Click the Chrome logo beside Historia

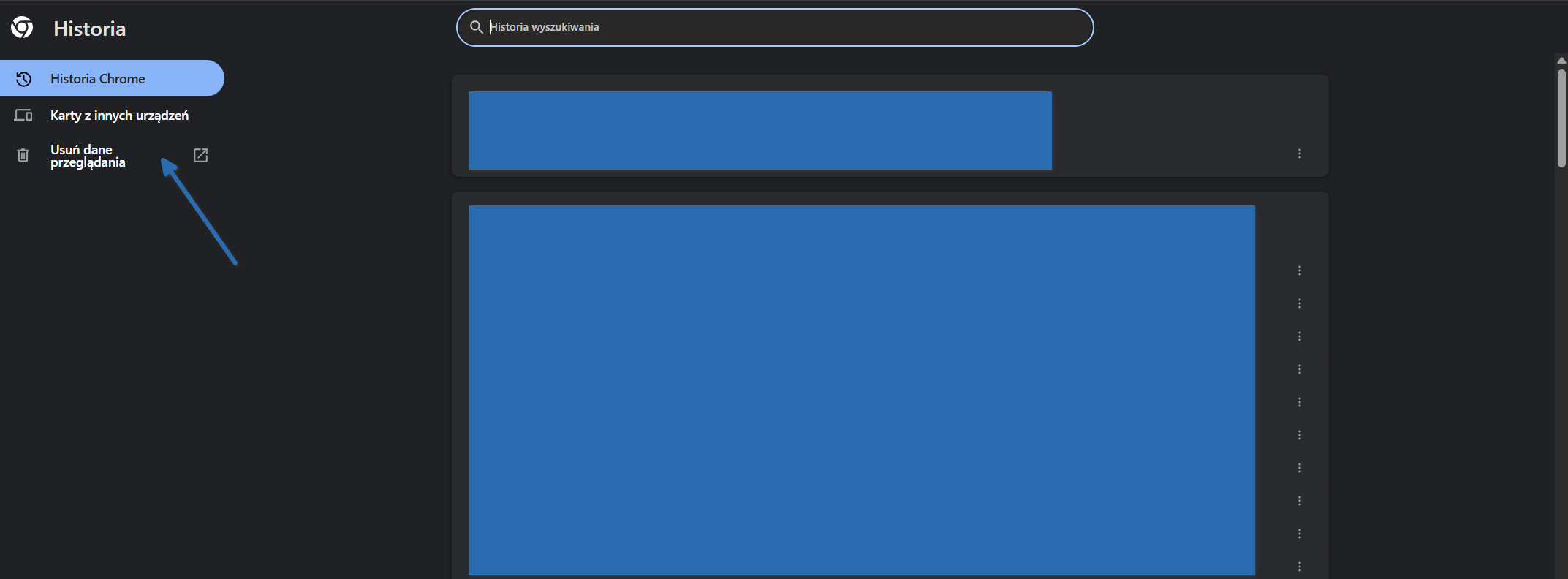[22, 28]
